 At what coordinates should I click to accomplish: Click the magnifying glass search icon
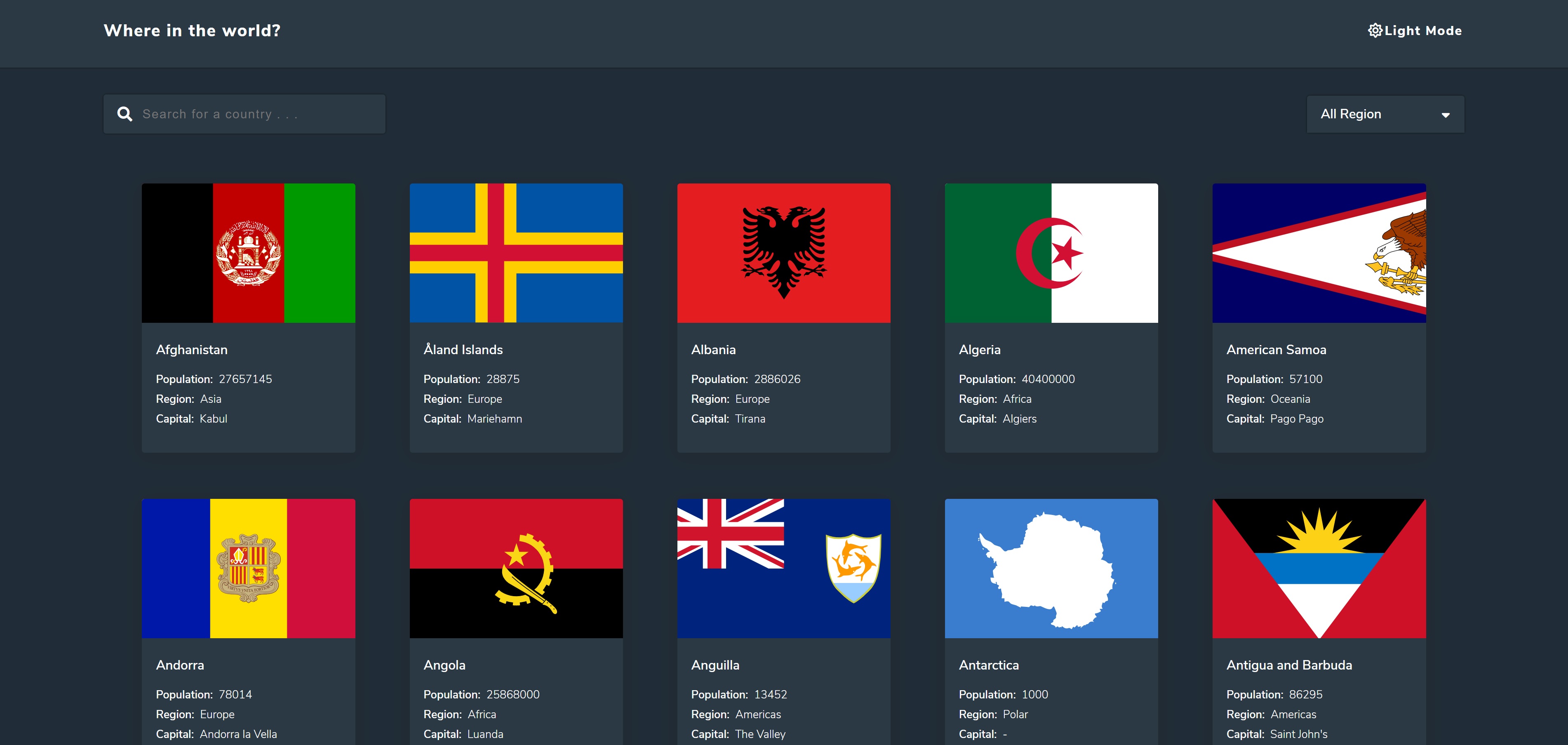(x=125, y=114)
